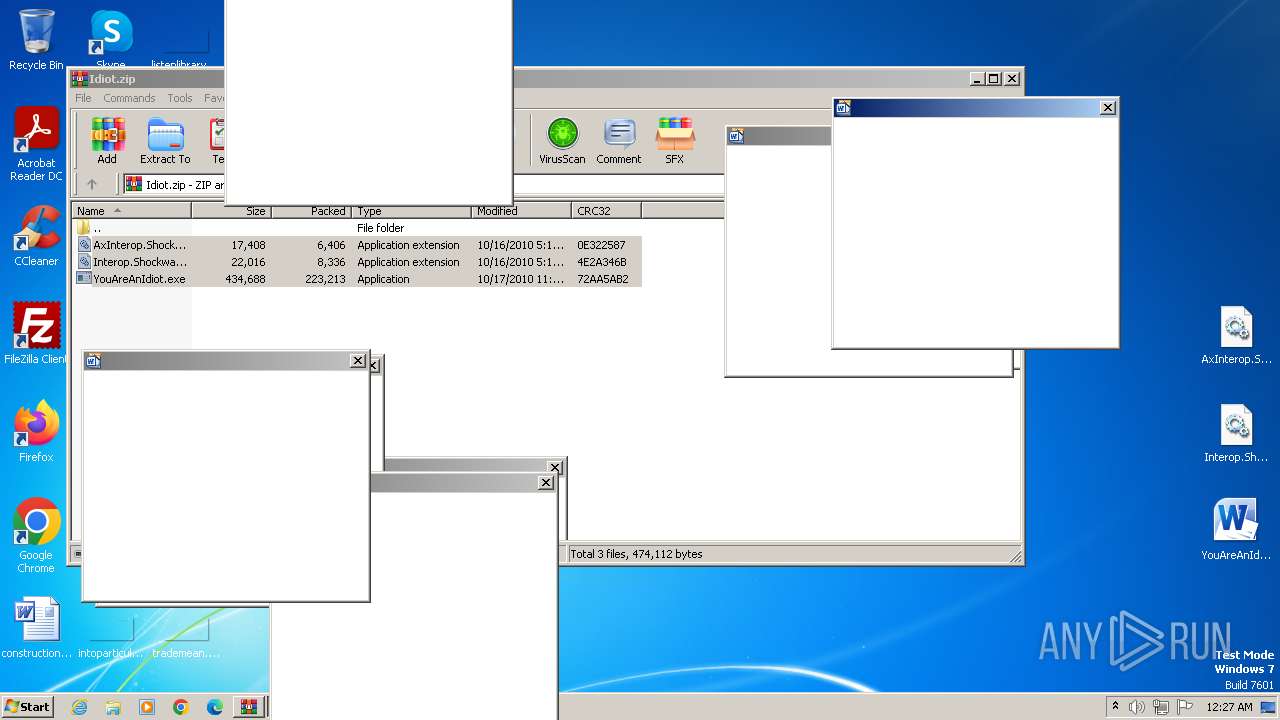Sort by Name column header
The width and height of the screenshot is (1280, 720).
tap(132, 211)
